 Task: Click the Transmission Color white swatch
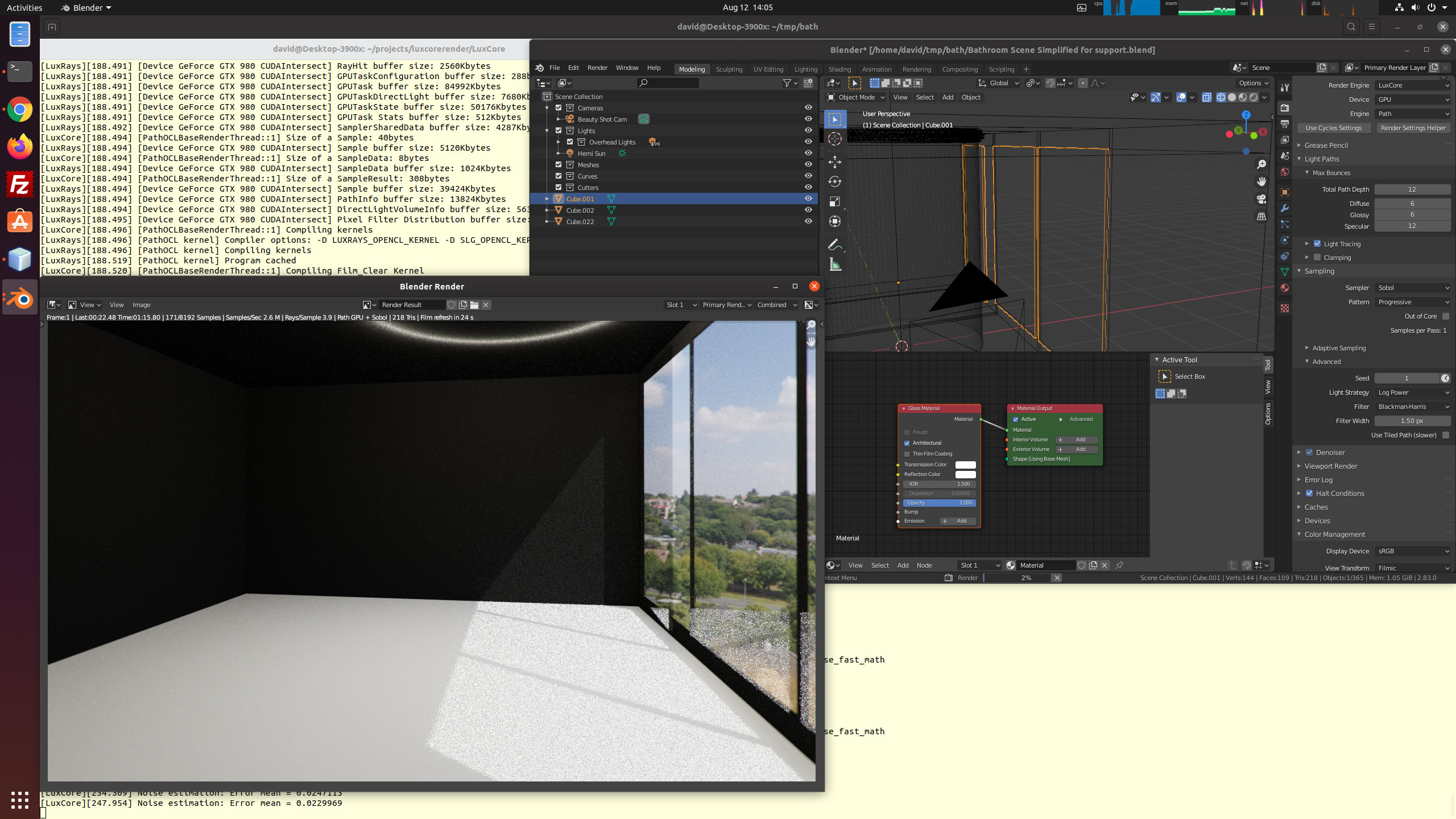pyautogui.click(x=965, y=465)
